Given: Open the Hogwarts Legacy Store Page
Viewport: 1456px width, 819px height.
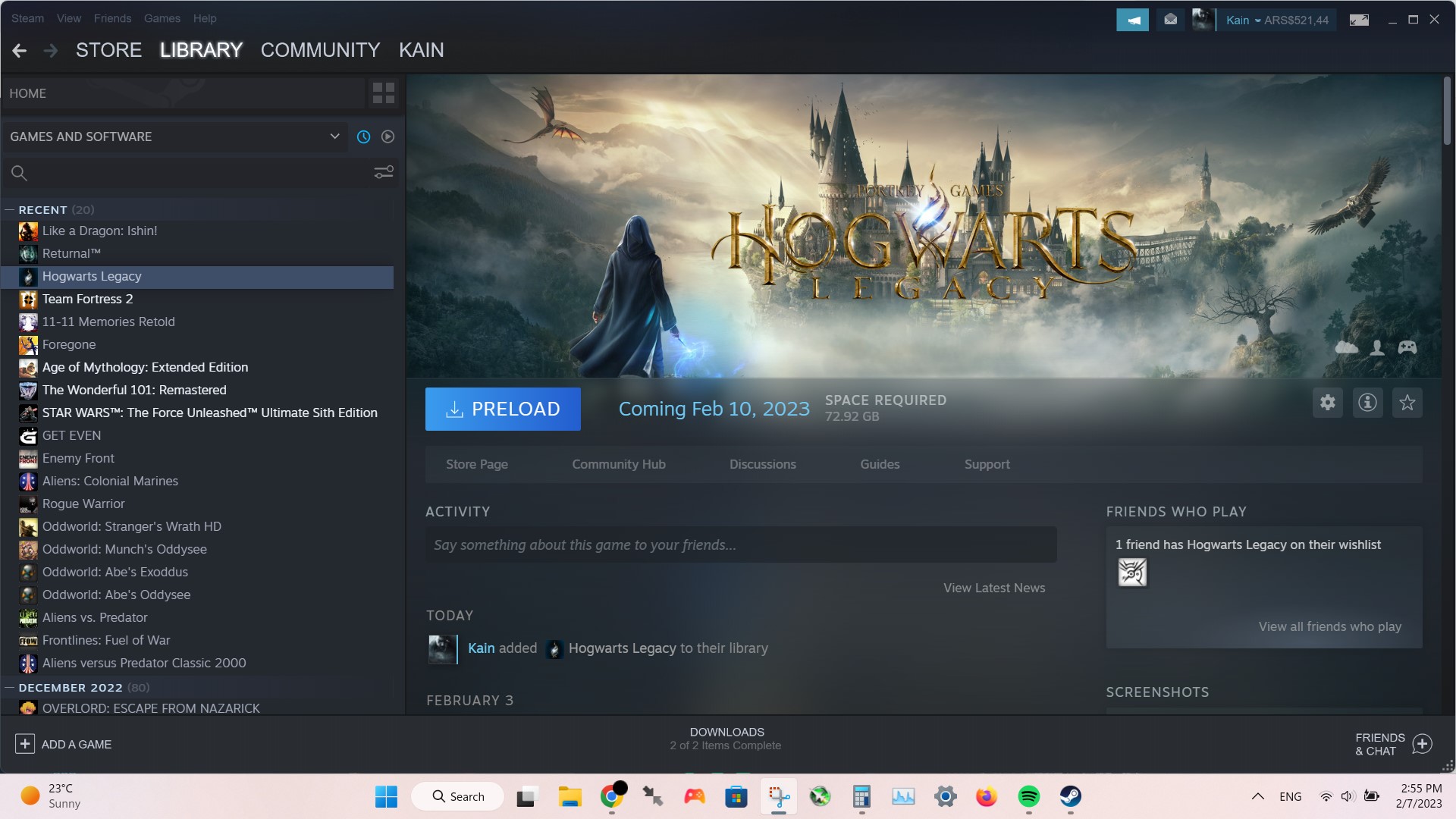Looking at the screenshot, I should click(x=477, y=464).
